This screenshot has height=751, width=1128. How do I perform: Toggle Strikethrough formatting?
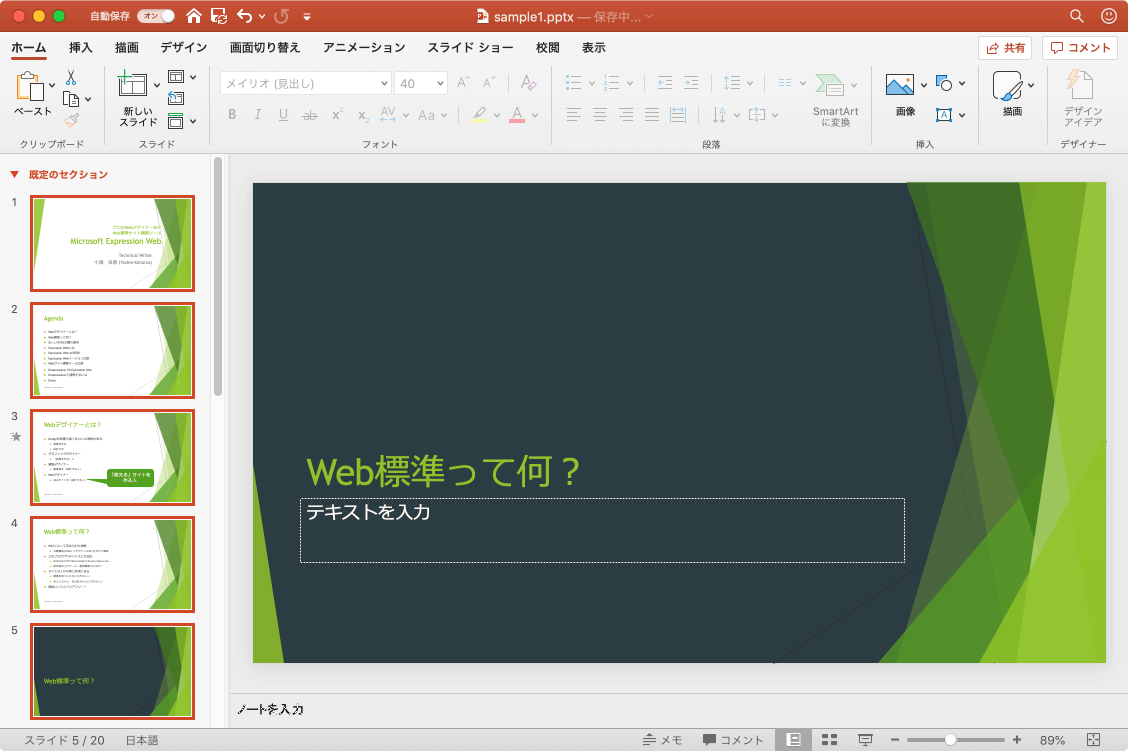[x=309, y=115]
